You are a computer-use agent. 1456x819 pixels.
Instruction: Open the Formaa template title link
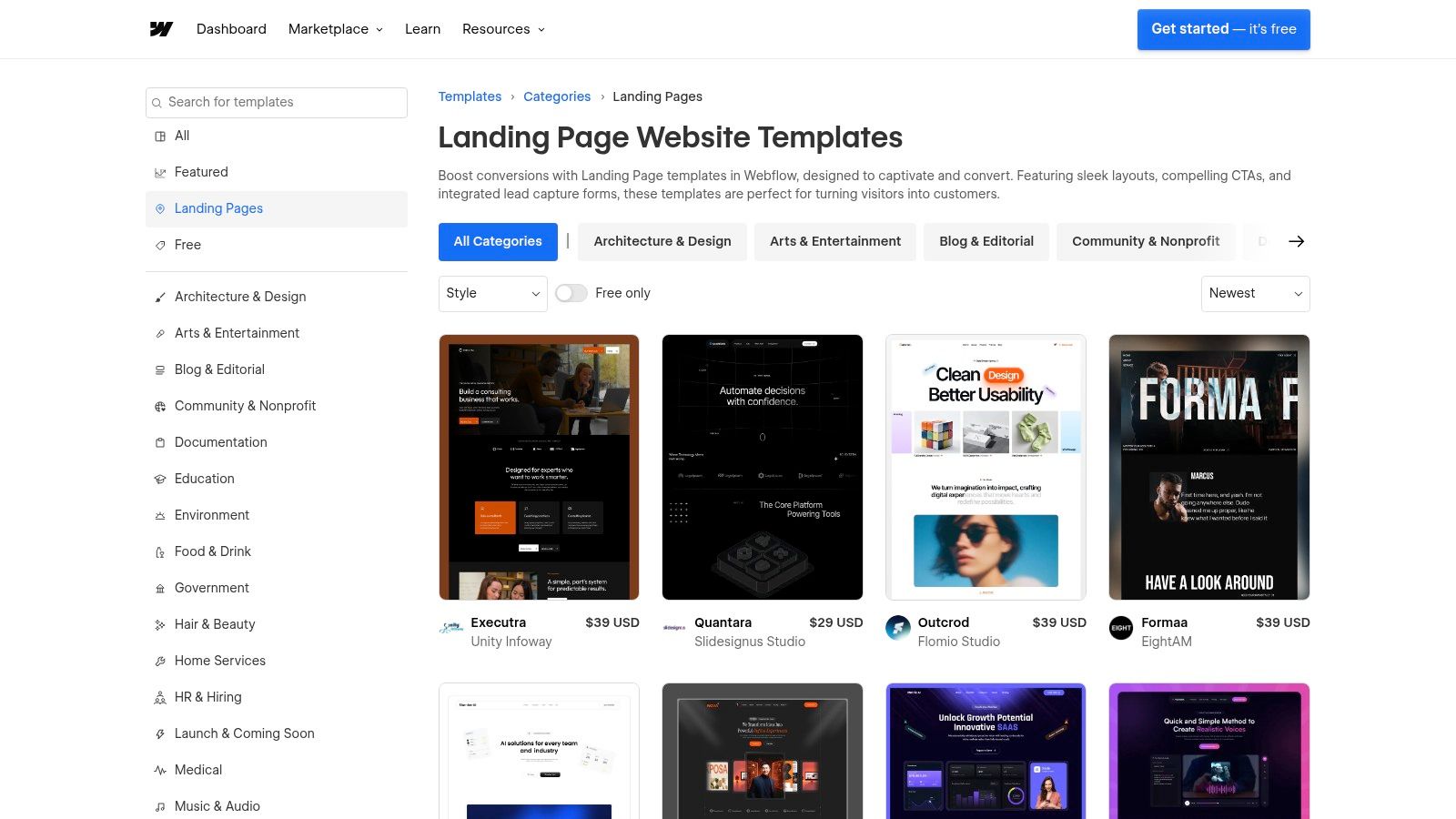tap(1164, 622)
